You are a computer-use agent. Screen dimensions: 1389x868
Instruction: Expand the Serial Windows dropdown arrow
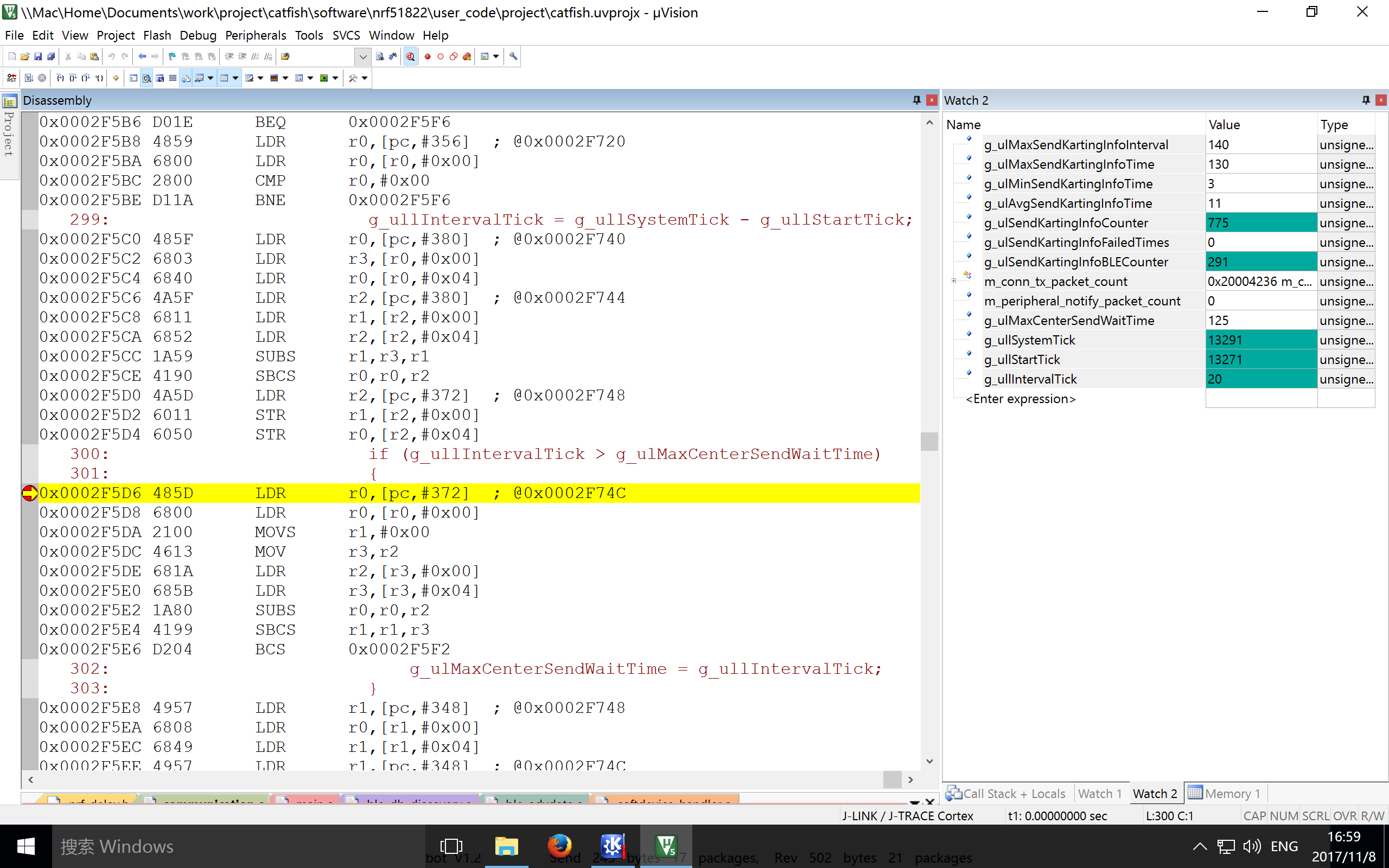[260, 78]
